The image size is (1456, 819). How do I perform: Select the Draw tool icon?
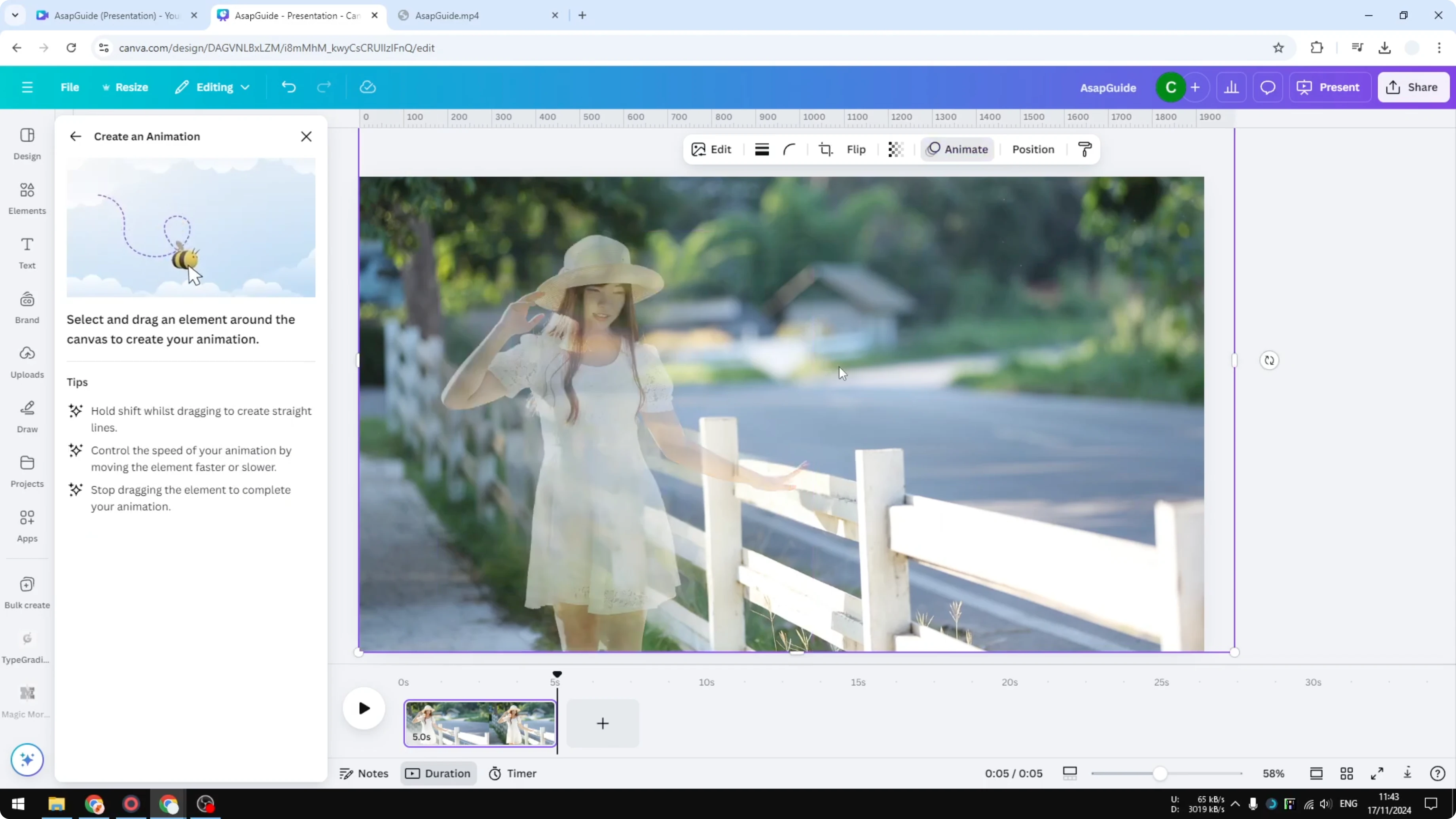click(x=27, y=415)
